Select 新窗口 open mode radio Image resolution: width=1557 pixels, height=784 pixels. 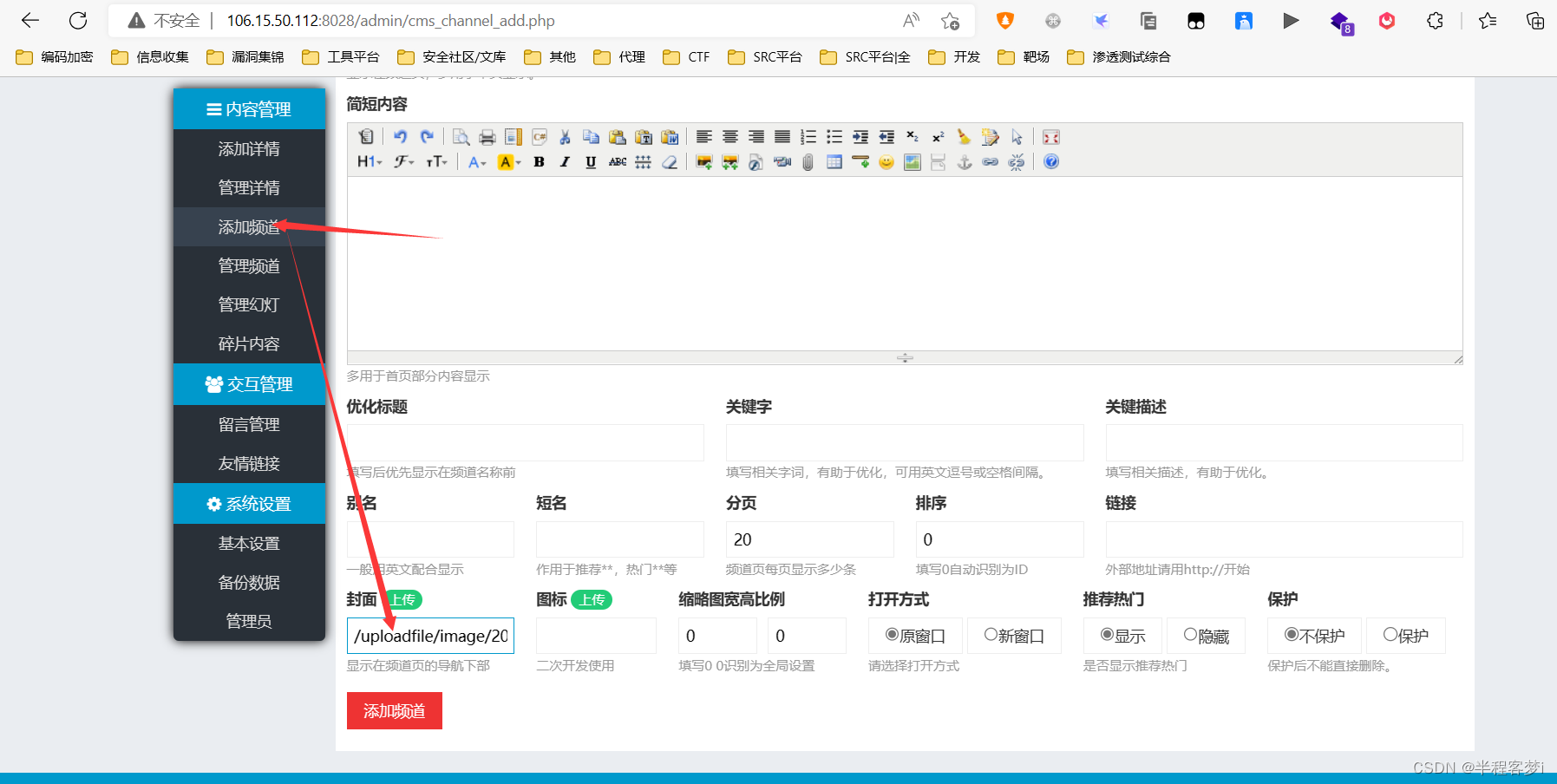[991, 635]
